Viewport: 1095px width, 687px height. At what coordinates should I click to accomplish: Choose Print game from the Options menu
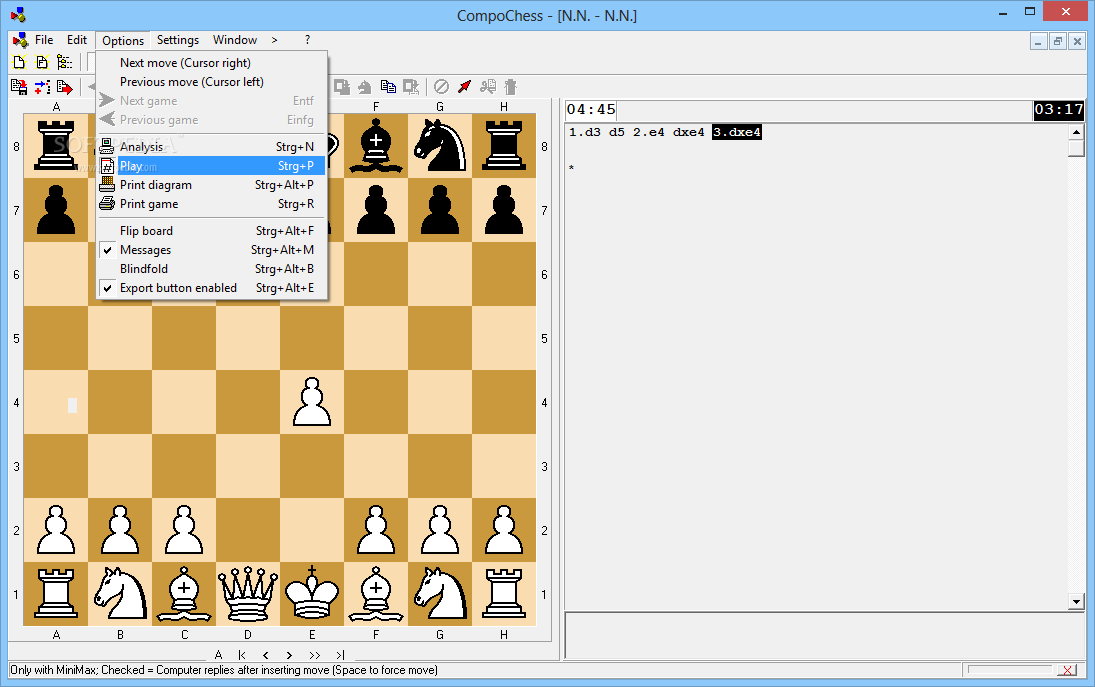point(212,204)
